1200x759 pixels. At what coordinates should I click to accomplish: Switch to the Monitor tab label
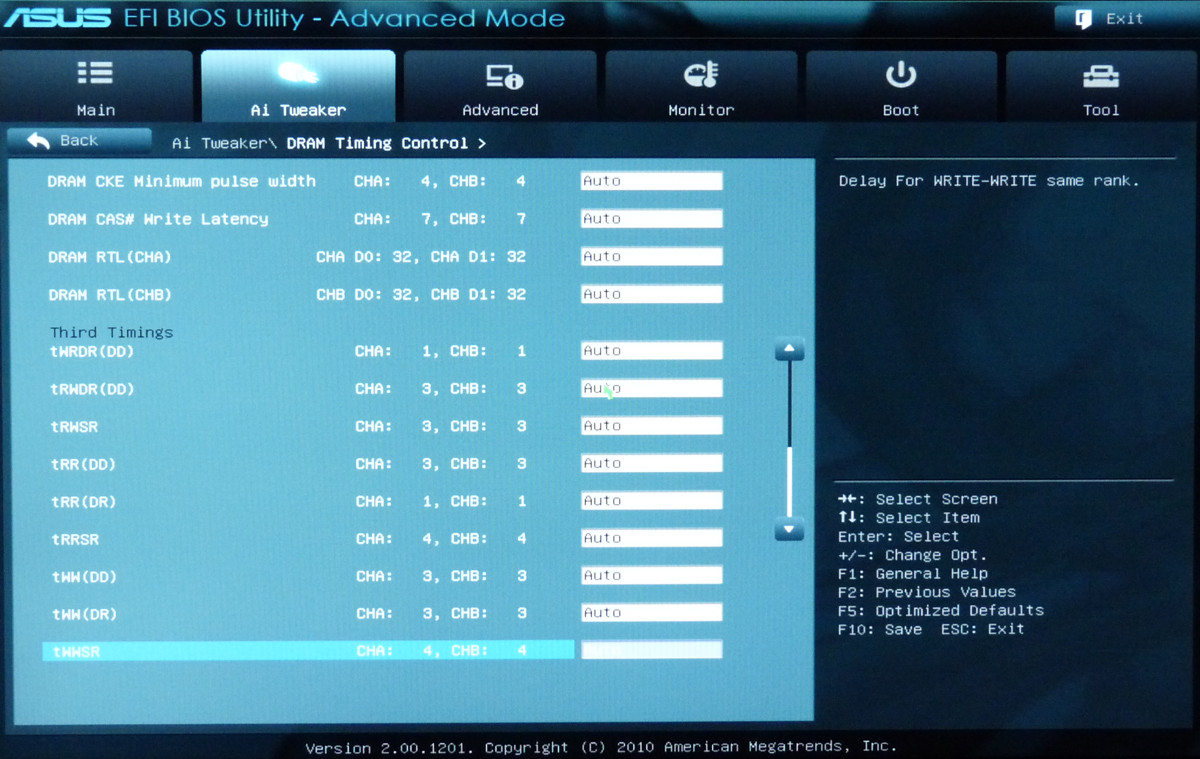point(701,110)
